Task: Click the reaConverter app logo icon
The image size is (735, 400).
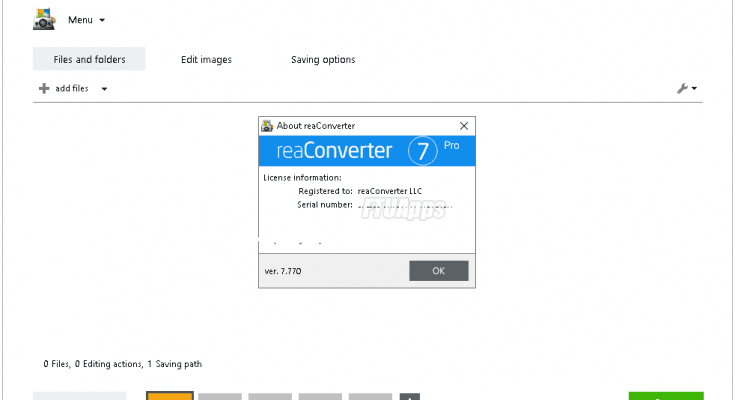Action: [x=44, y=19]
